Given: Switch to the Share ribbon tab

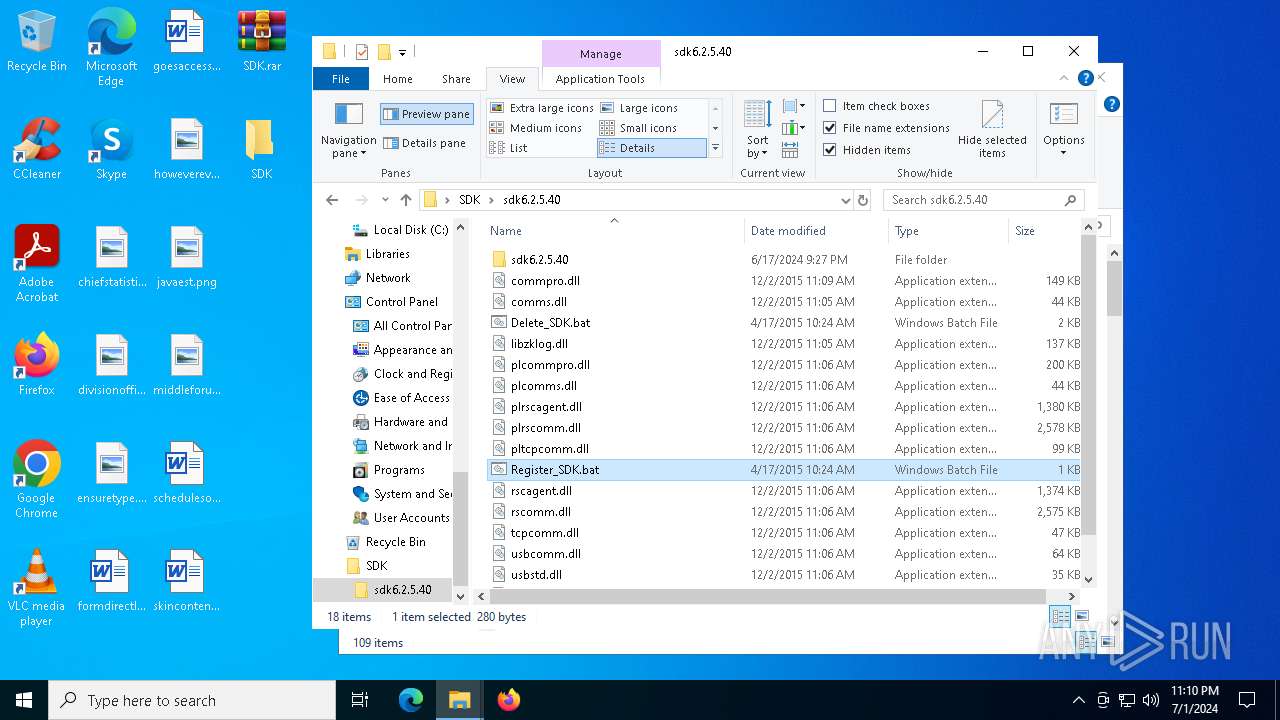Looking at the screenshot, I should [x=456, y=79].
